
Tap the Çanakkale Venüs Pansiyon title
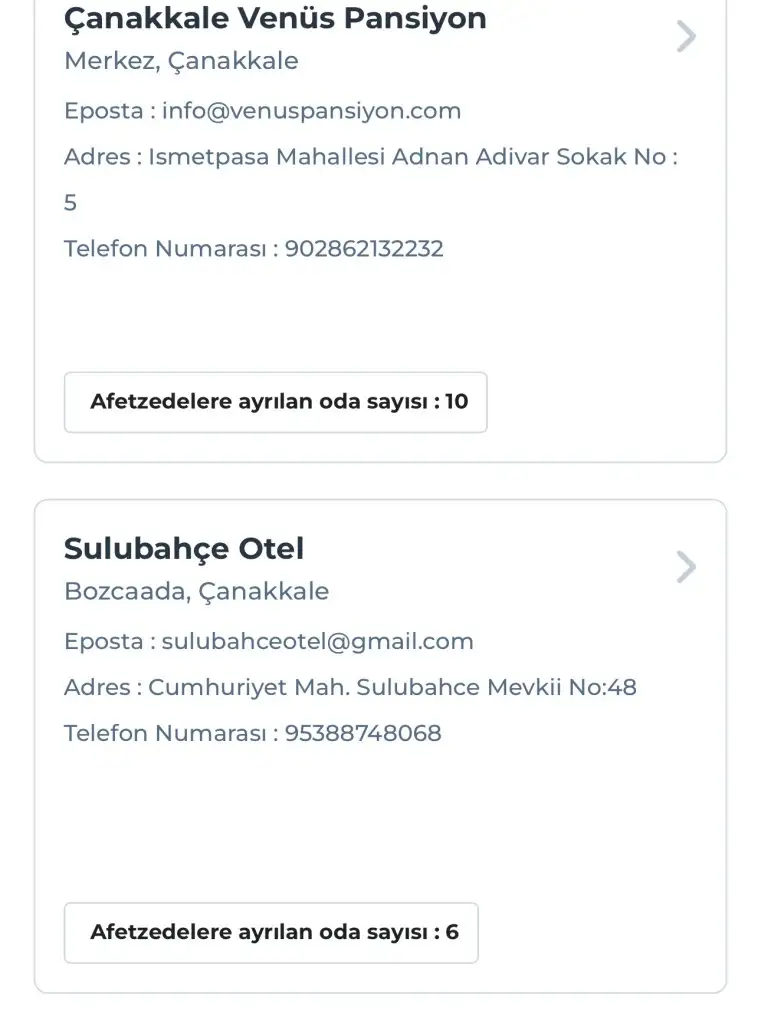[275, 18]
